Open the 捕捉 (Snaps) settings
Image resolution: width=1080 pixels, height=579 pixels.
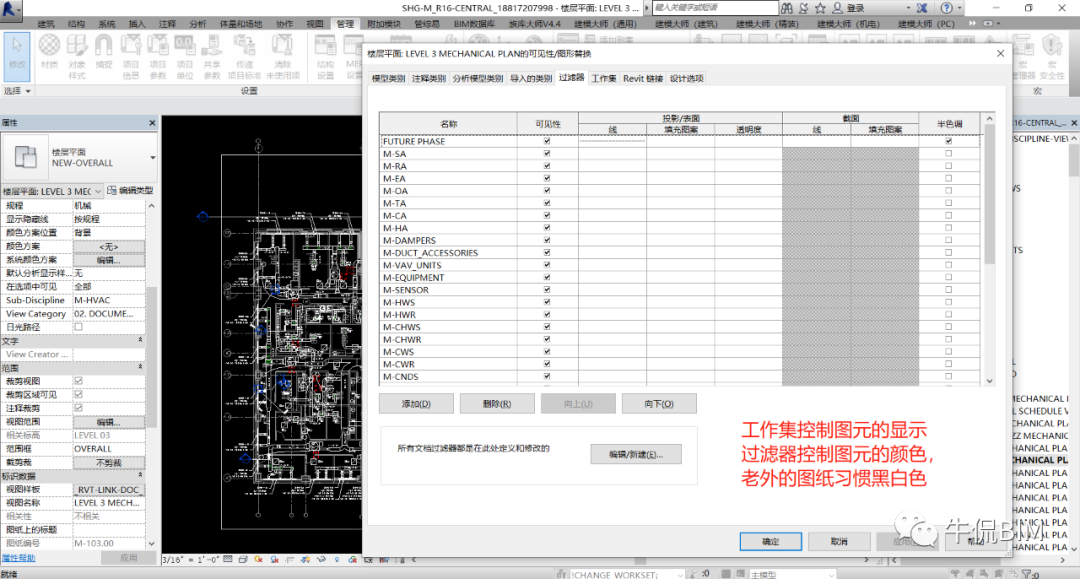[x=103, y=52]
